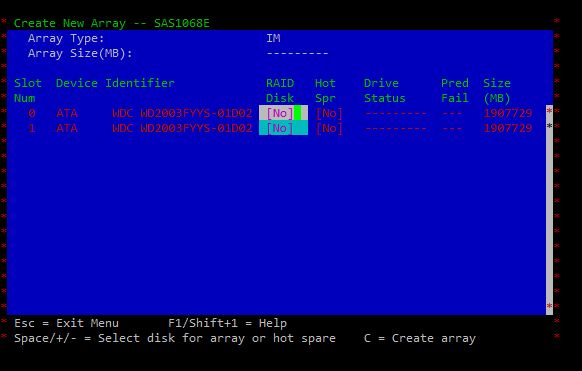Click the Size (MB) column header
This screenshot has height=371, width=582.
497,91
